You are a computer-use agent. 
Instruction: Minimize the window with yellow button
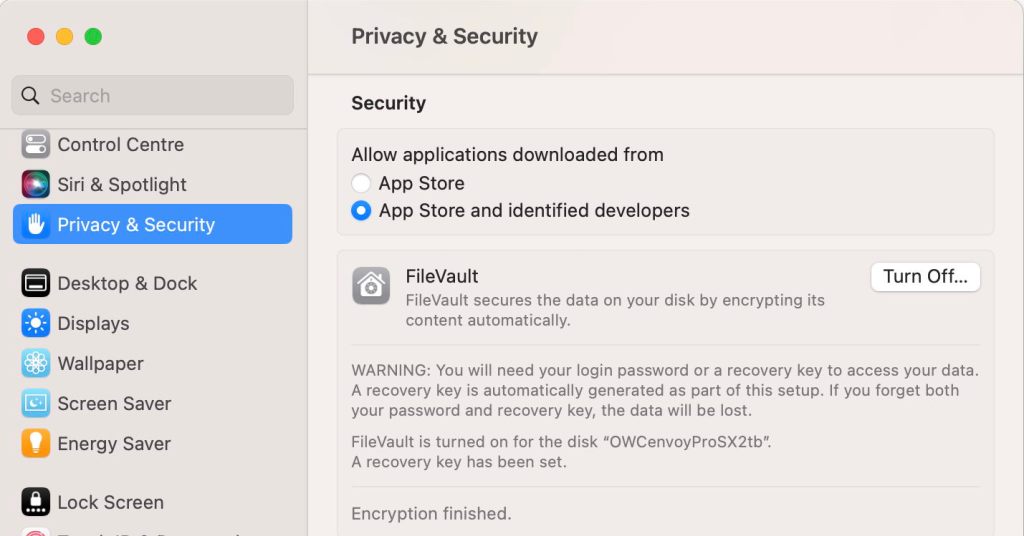[64, 37]
